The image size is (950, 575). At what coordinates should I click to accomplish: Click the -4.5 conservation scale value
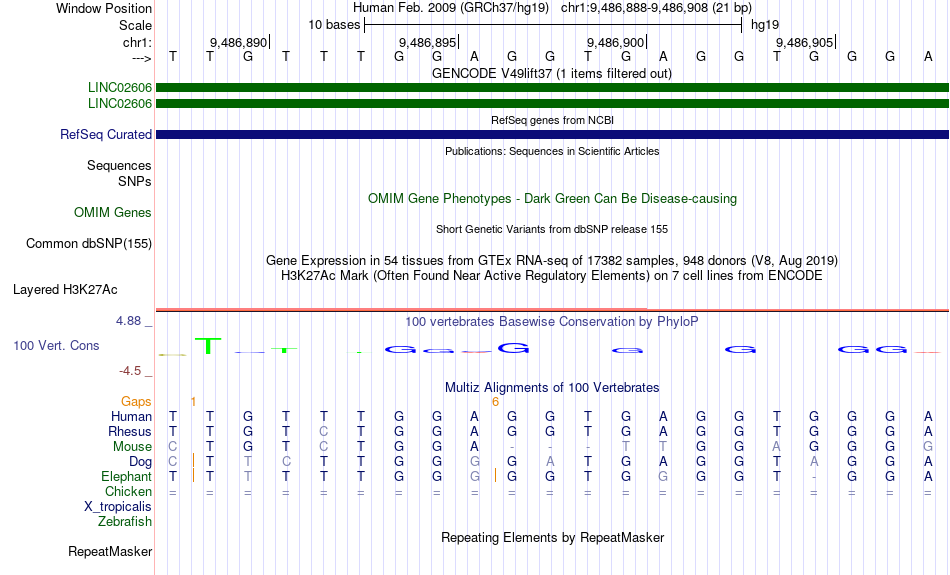(130, 371)
